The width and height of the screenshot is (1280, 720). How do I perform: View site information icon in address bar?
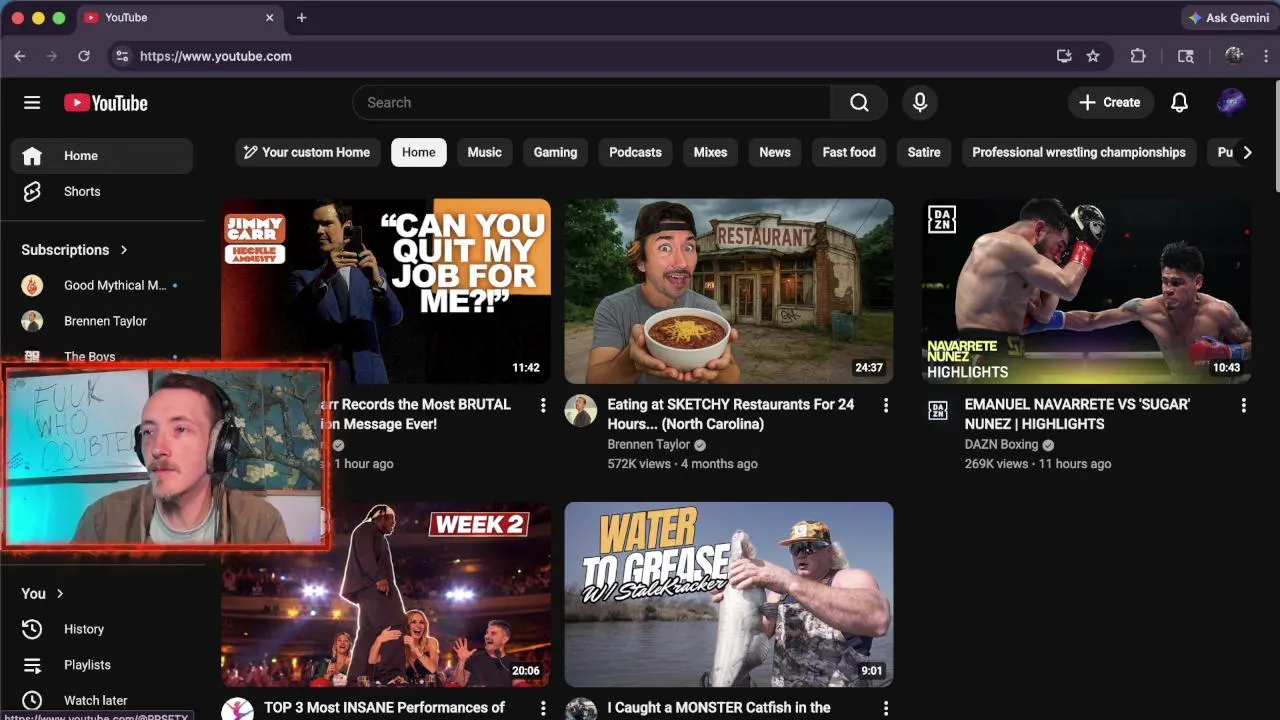point(122,56)
